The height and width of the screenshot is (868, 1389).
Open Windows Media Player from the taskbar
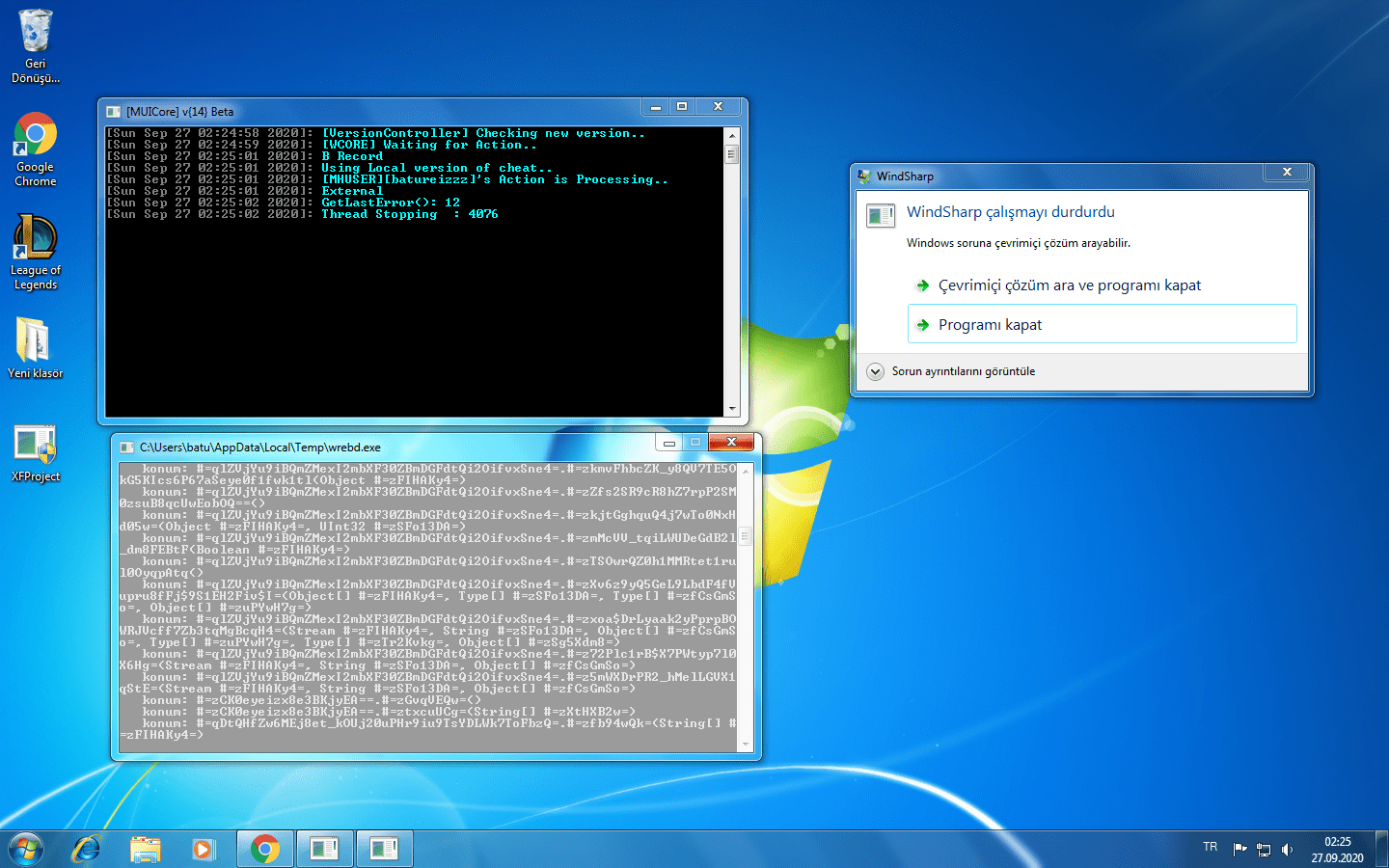coord(203,849)
